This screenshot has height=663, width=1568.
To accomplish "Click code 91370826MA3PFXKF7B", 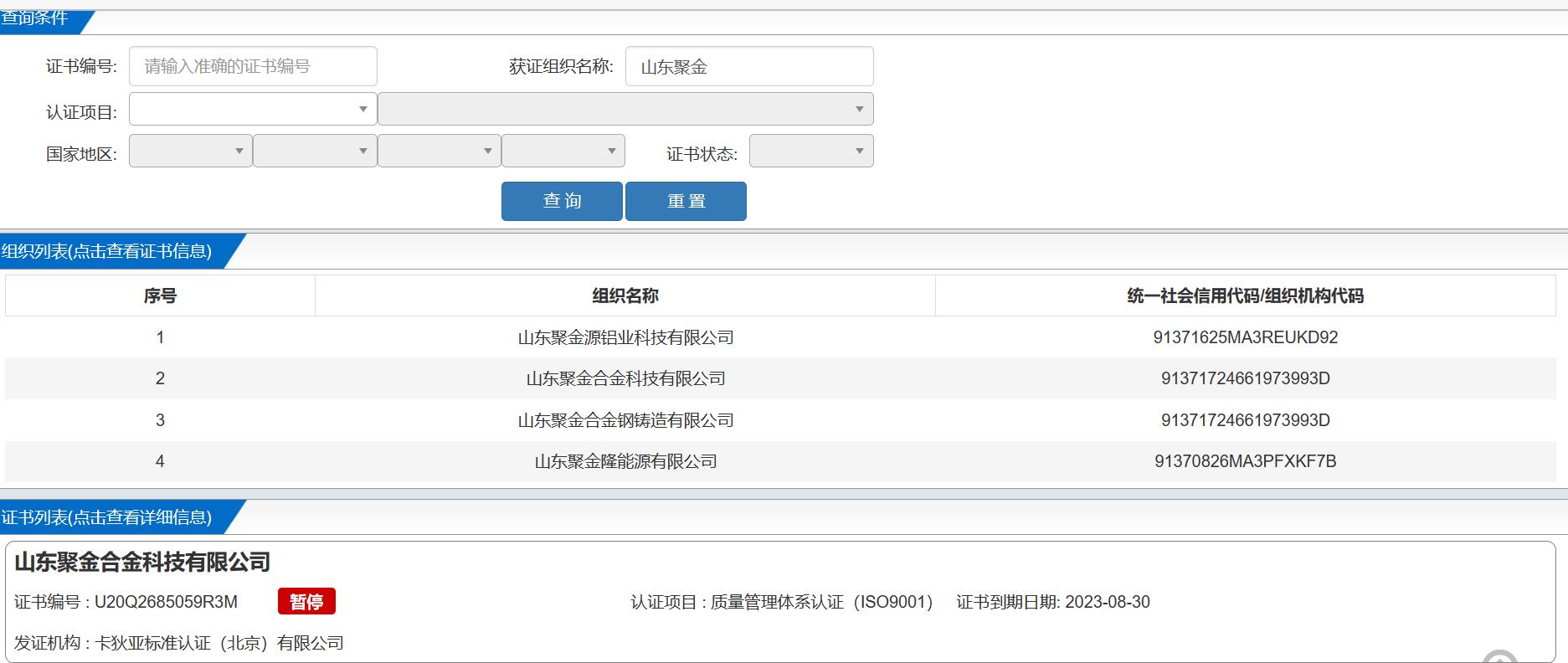I will click(x=1246, y=461).
